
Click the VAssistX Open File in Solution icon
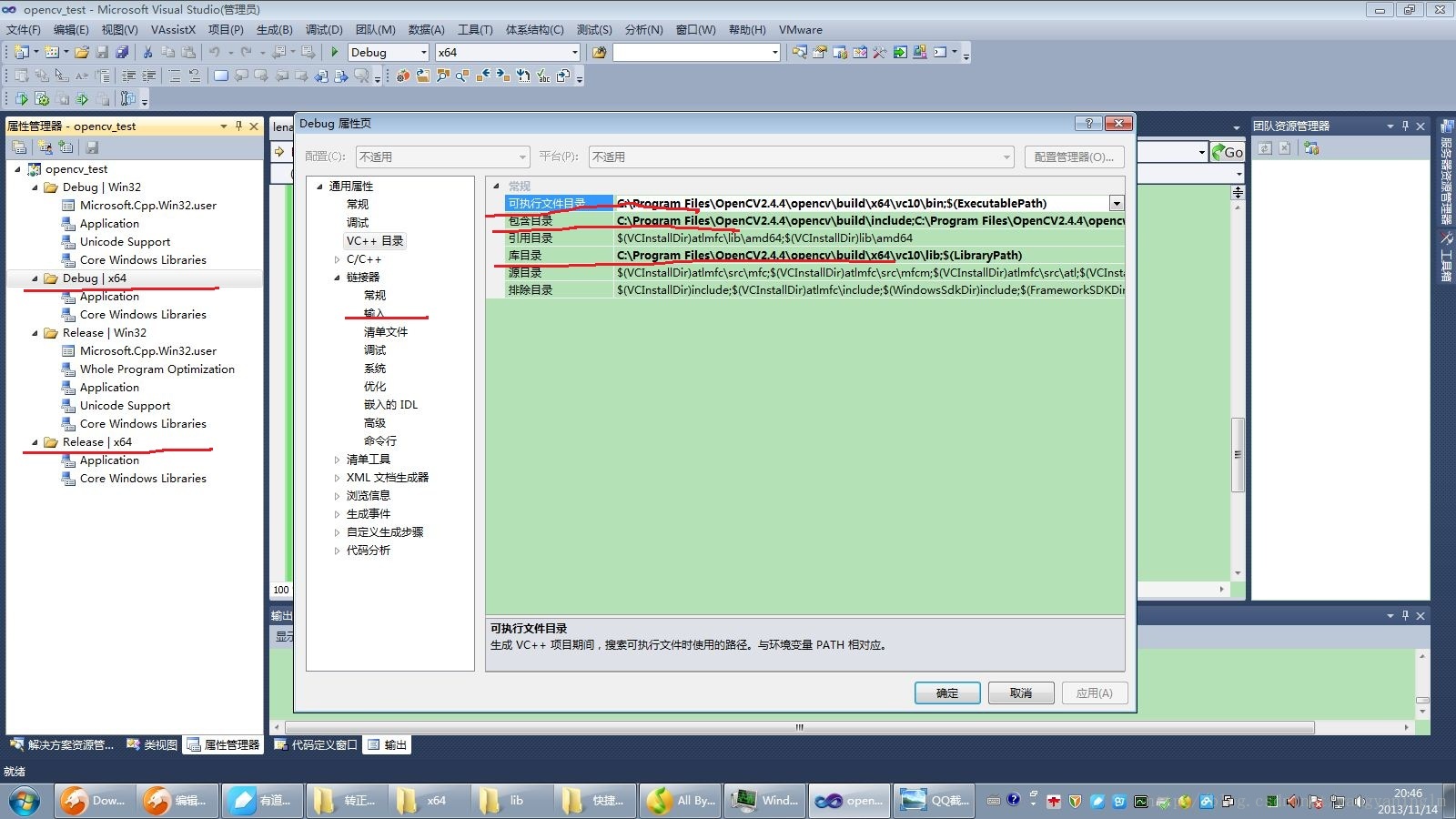tap(422, 76)
